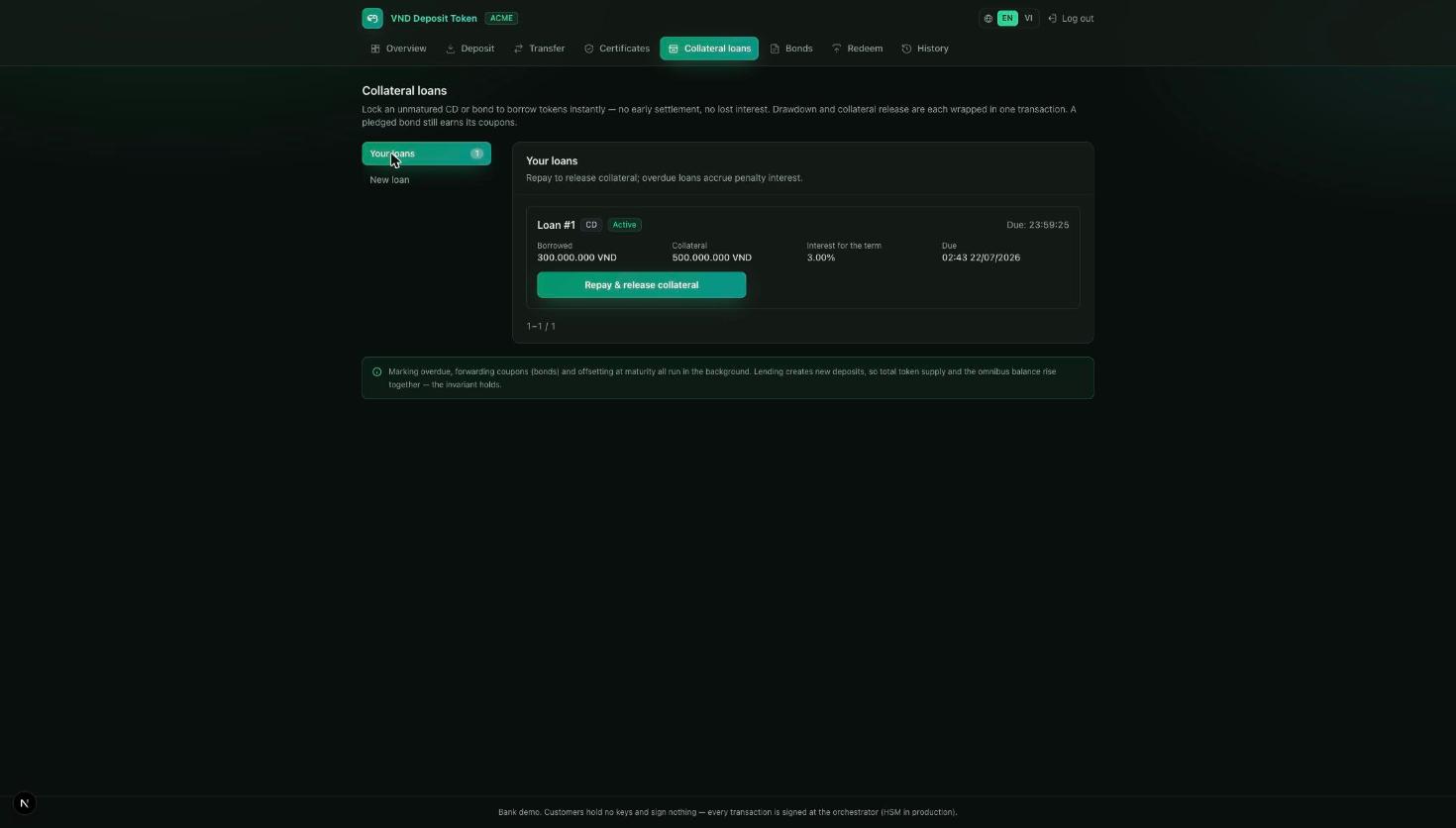
Task: Switch language to EN
Action: pyautogui.click(x=1007, y=18)
